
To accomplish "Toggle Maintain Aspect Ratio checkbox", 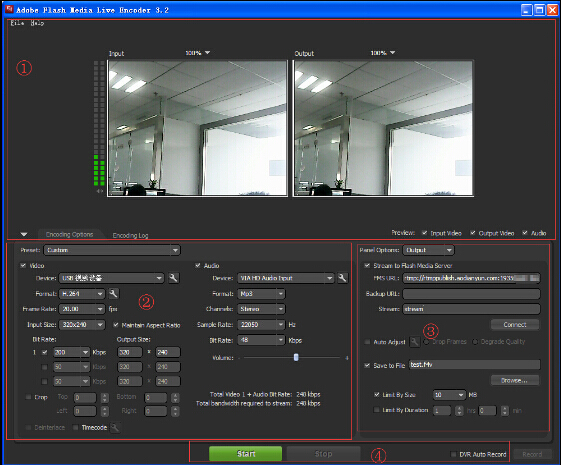I will (x=116, y=325).
